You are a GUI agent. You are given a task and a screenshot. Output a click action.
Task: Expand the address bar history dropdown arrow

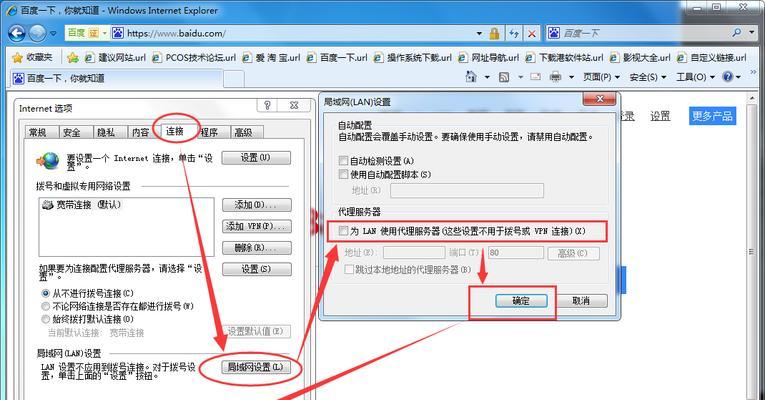(x=479, y=33)
